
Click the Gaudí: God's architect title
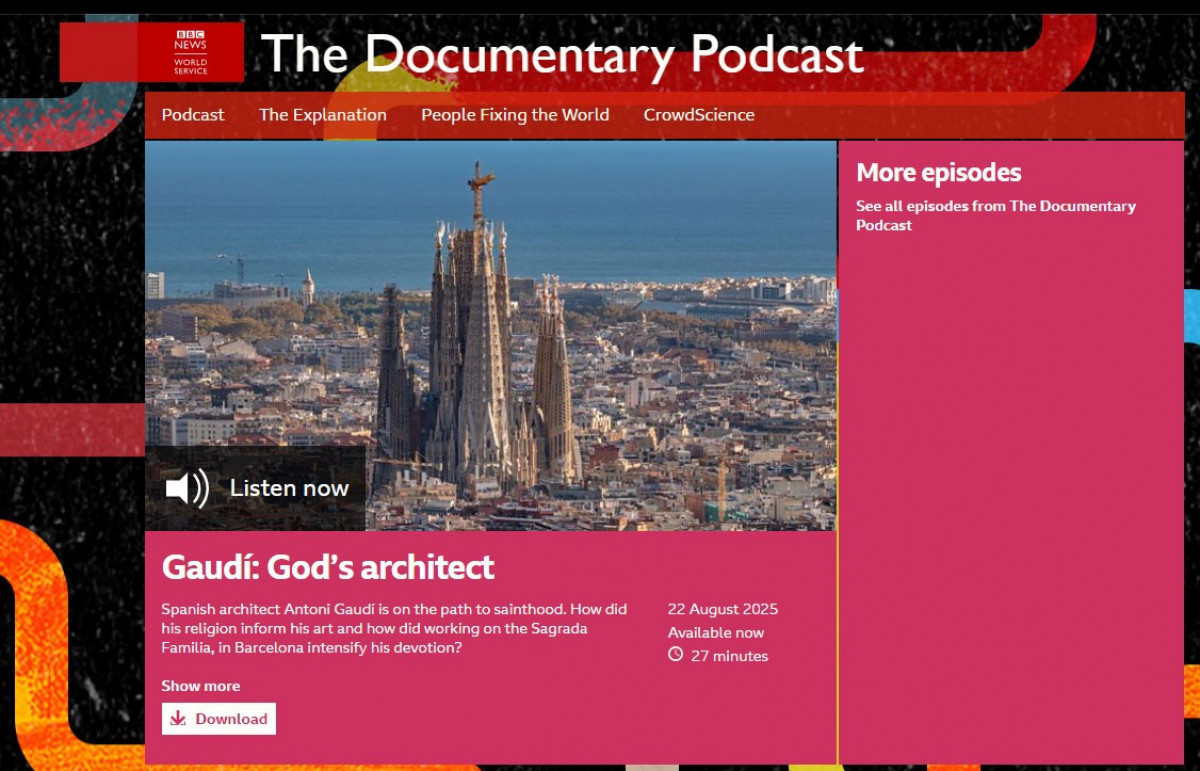click(328, 567)
